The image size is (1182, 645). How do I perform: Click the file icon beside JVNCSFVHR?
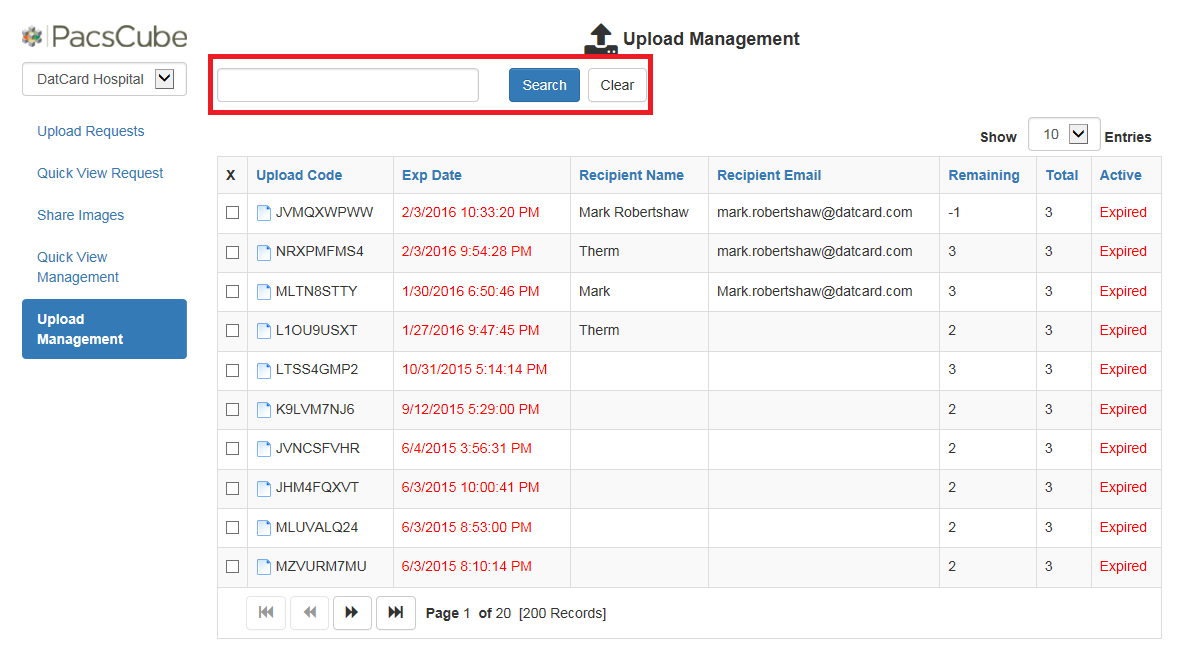click(264, 449)
